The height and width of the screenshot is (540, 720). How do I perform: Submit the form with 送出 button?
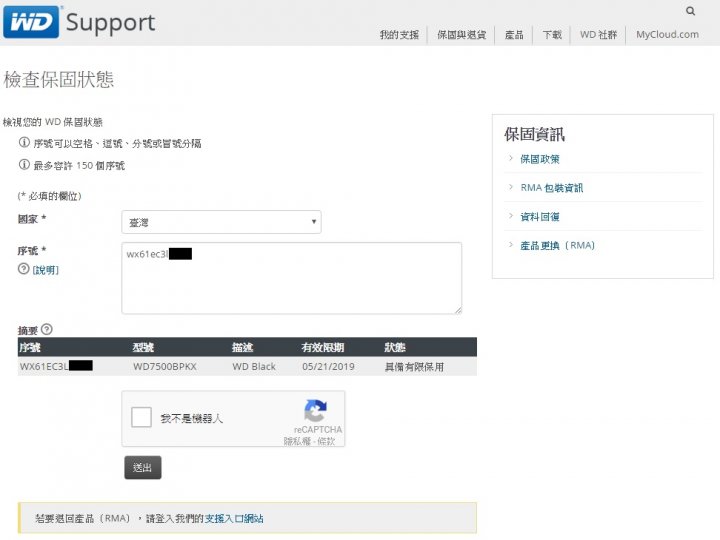(x=143, y=467)
